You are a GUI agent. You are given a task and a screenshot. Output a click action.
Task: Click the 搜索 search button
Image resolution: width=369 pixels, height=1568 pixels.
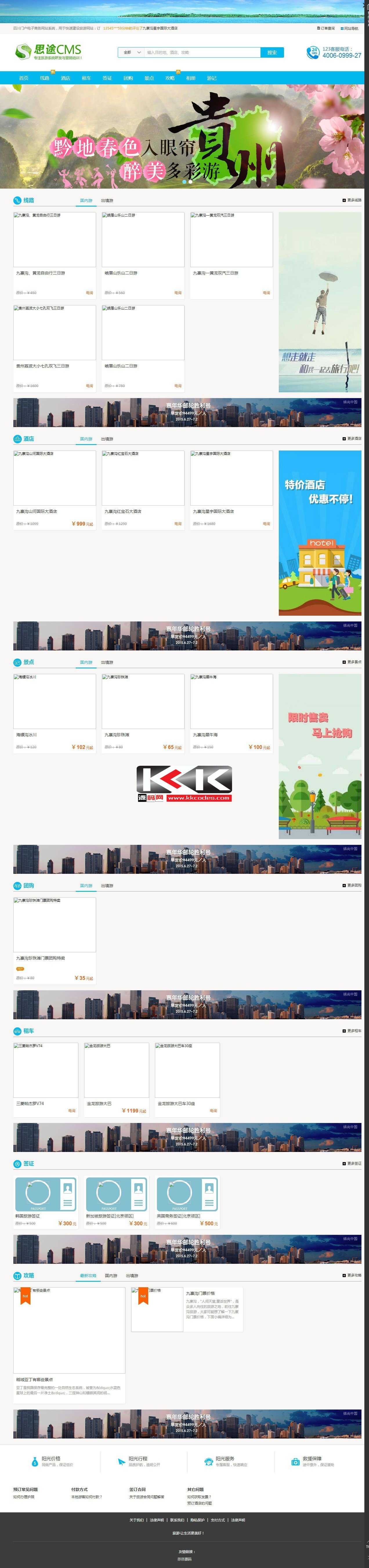(272, 52)
